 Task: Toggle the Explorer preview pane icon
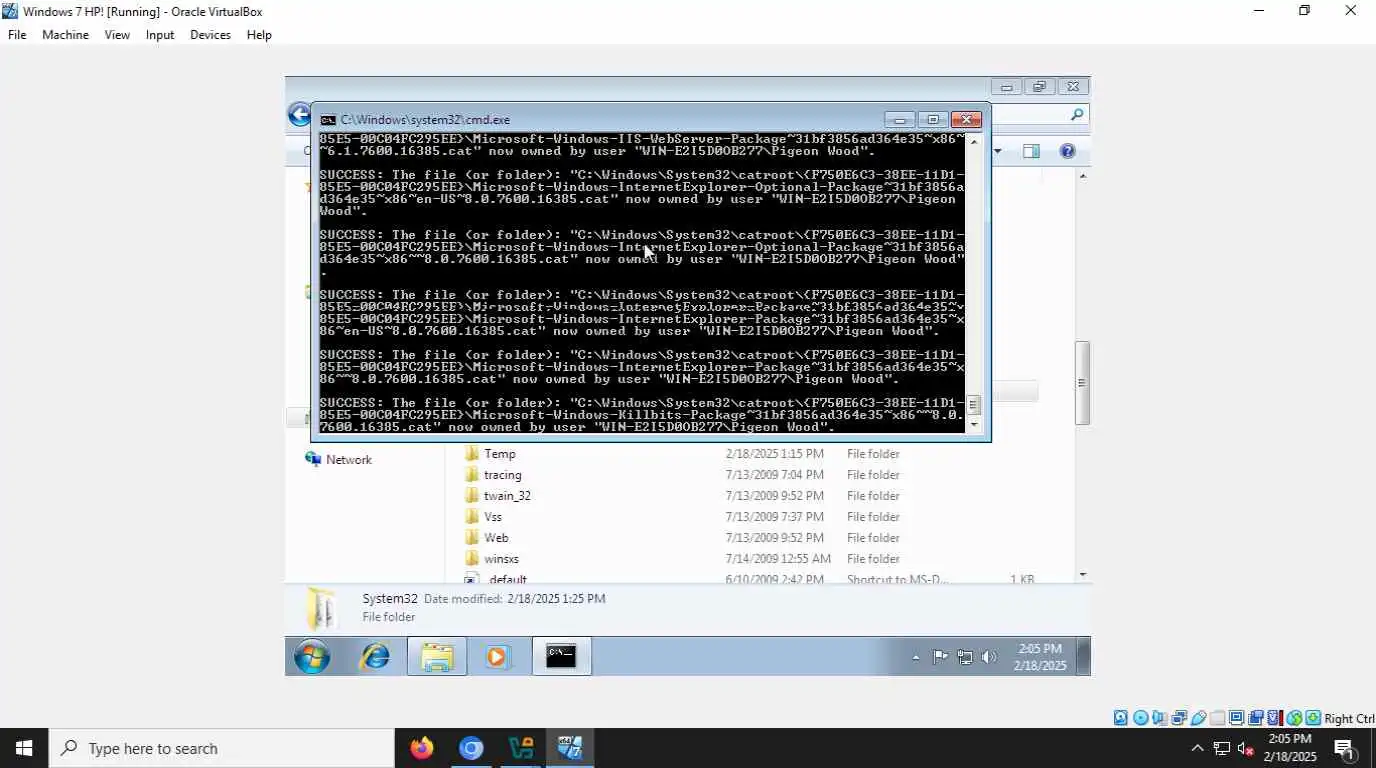pyautogui.click(x=1031, y=151)
